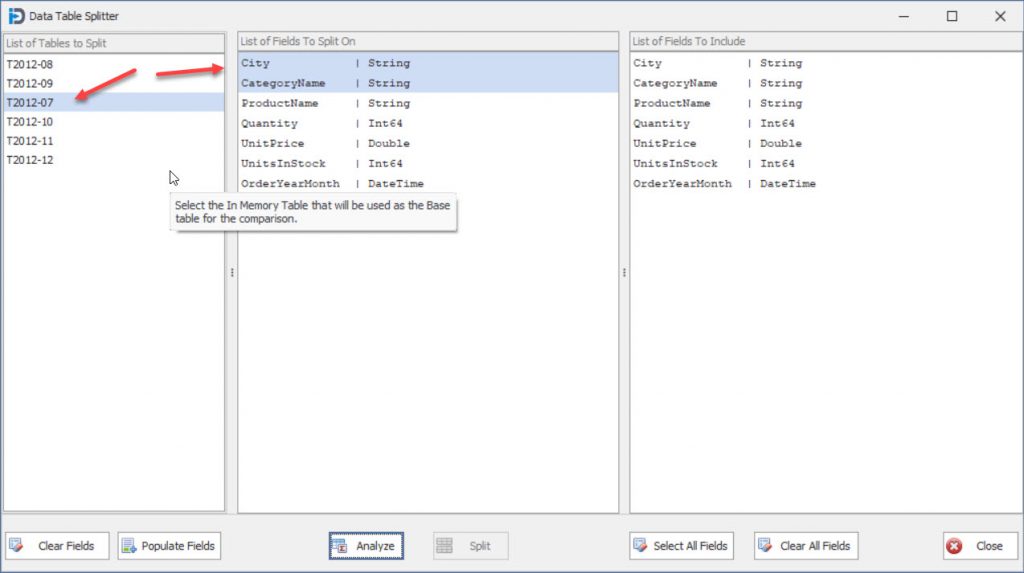The image size is (1024, 573).
Task: Choose the T2012-10 table
Action: point(30,121)
